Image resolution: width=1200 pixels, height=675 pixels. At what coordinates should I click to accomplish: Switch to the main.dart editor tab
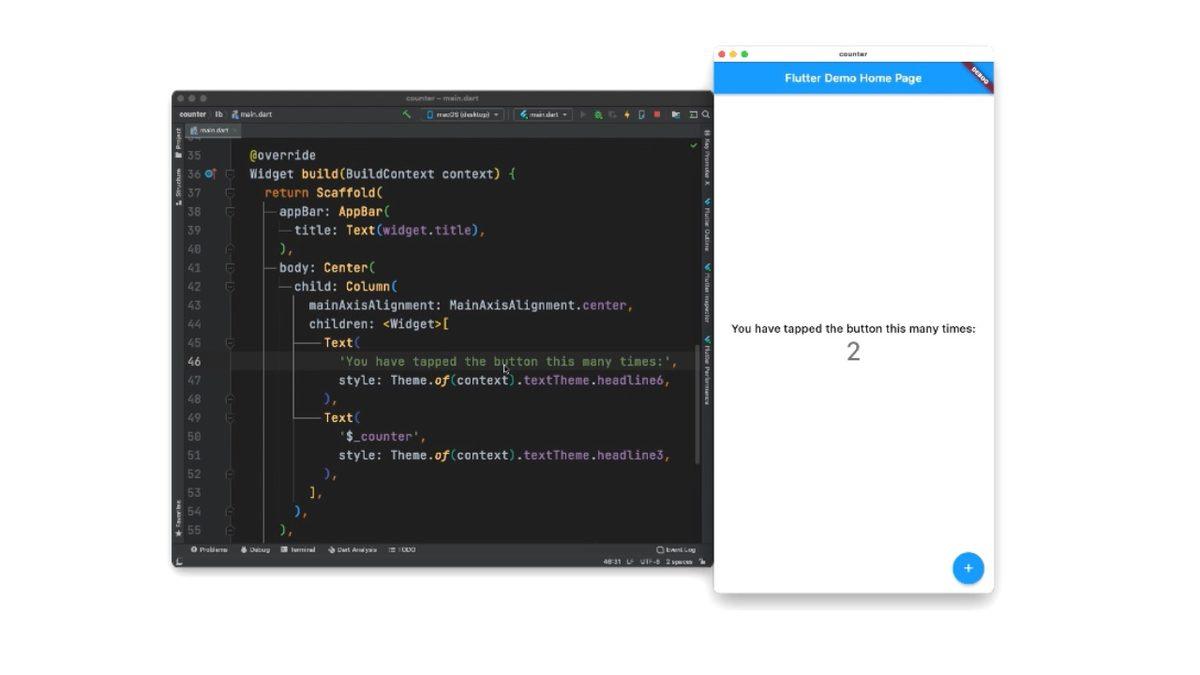(212, 130)
